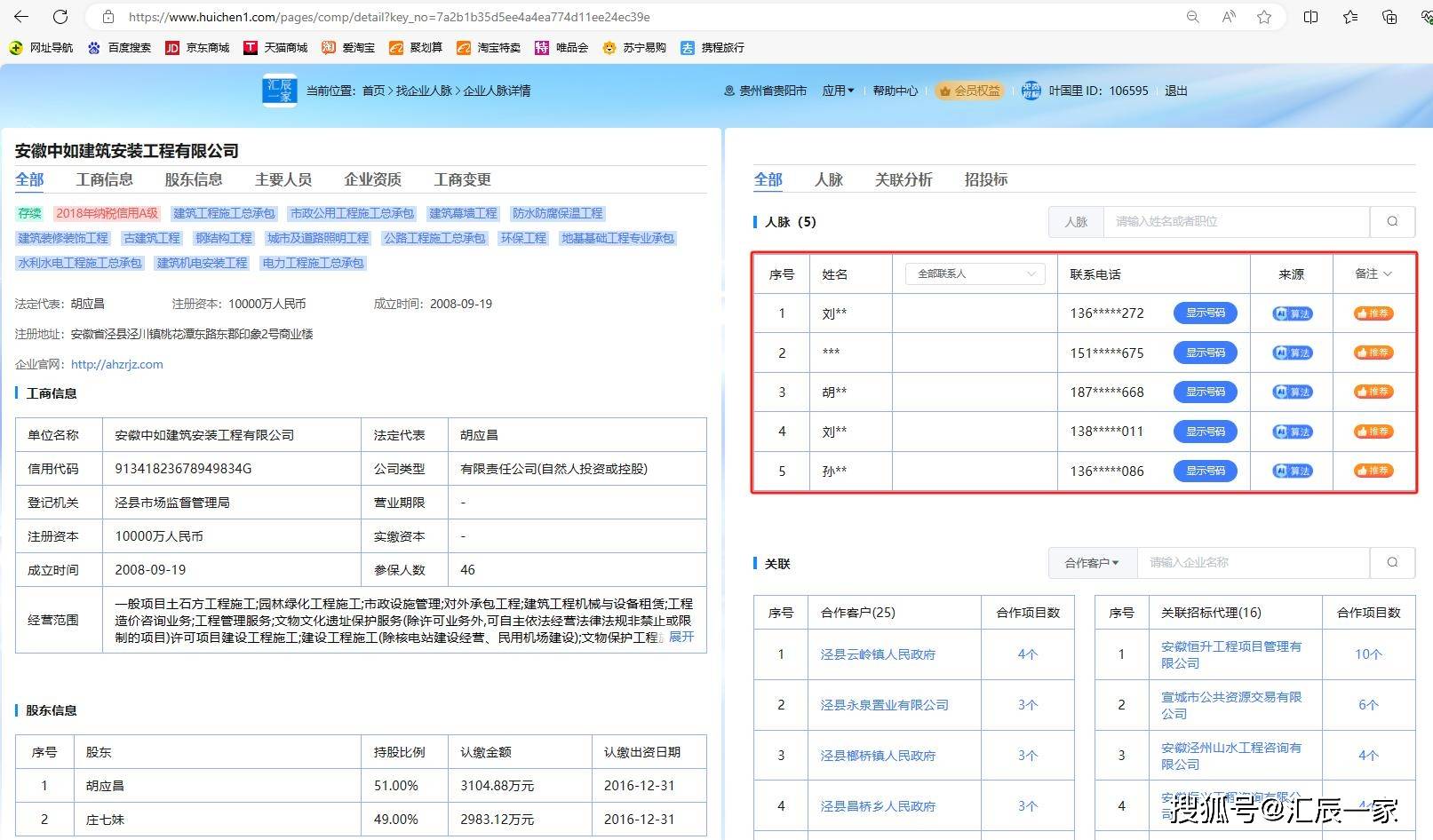Switch to the 关联分析 tab

tap(904, 179)
